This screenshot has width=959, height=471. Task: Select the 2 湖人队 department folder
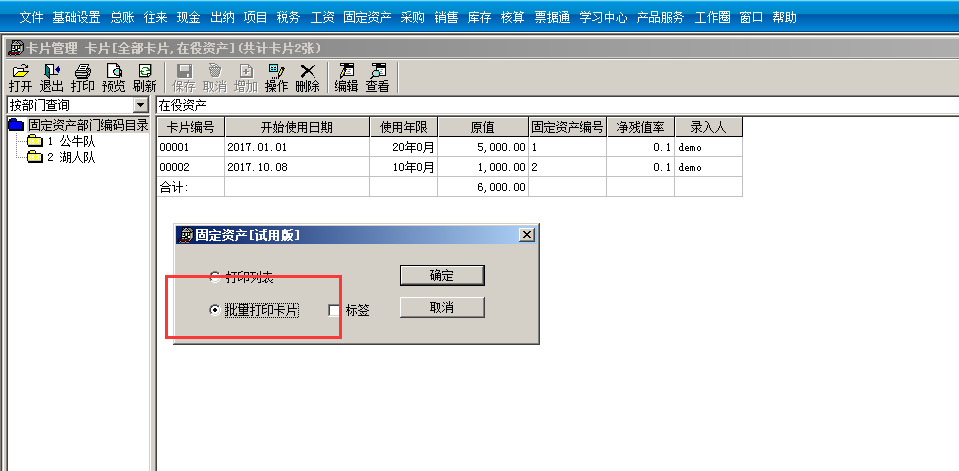click(x=70, y=157)
